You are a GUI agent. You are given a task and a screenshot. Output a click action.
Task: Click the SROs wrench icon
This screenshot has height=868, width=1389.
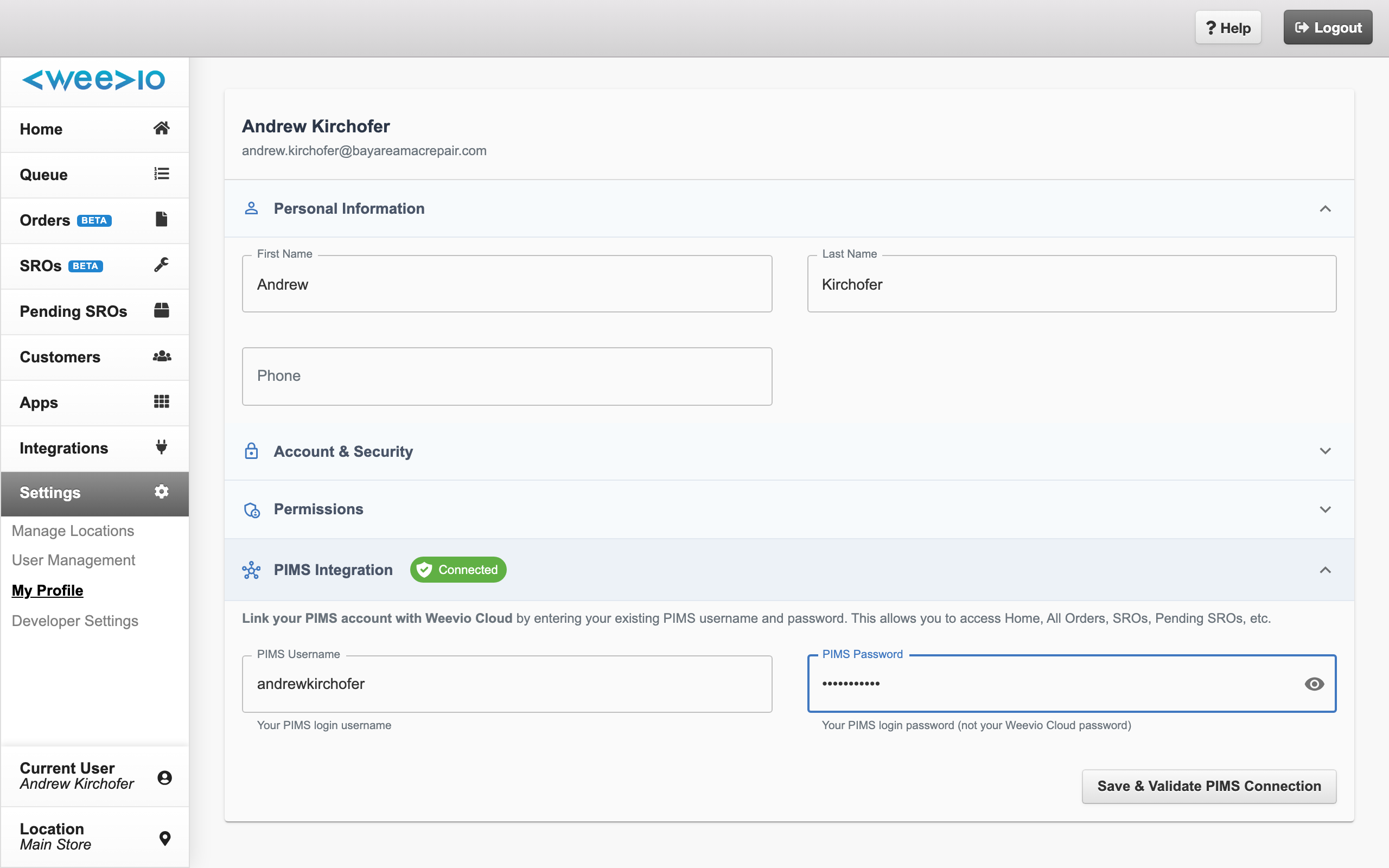pos(161,265)
